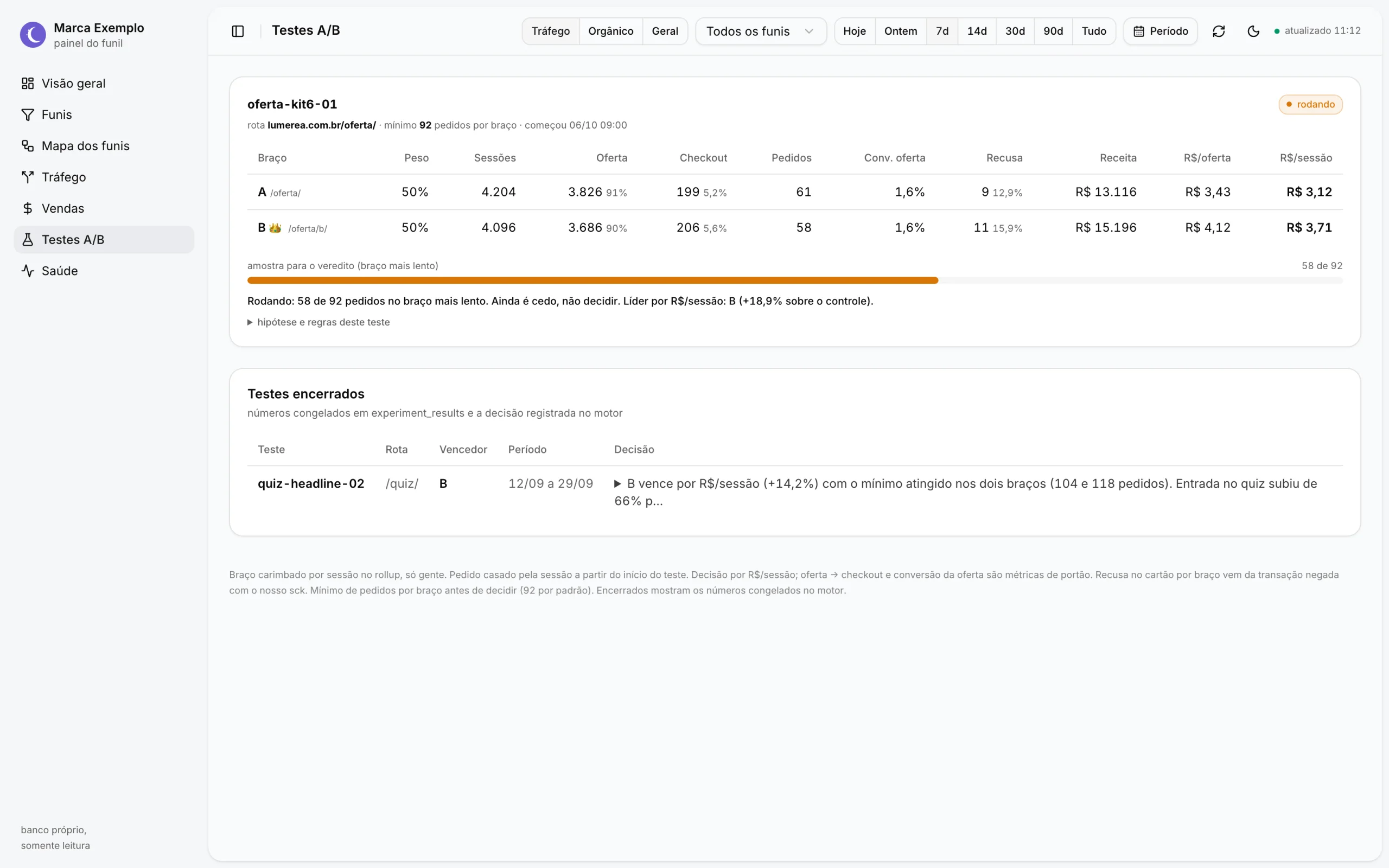Select the Hoje range tab

pos(854,31)
